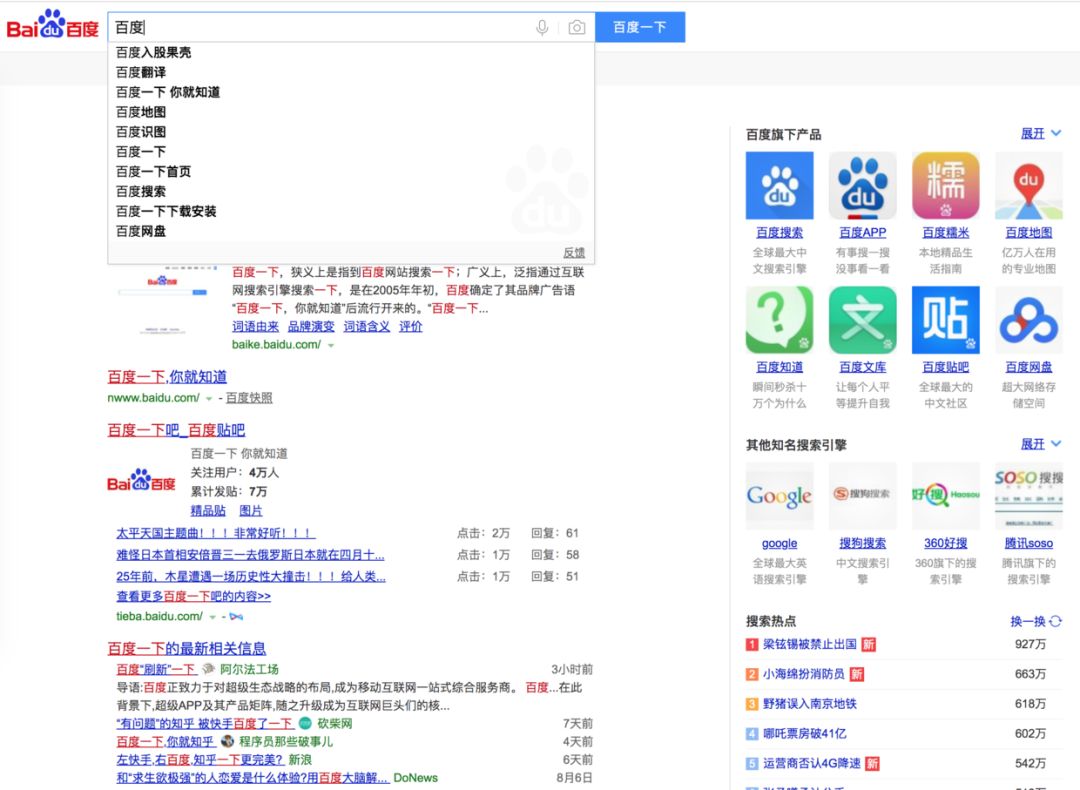Open the 品牌演变 link
Viewport: 1080px width, 790px height.
311,326
